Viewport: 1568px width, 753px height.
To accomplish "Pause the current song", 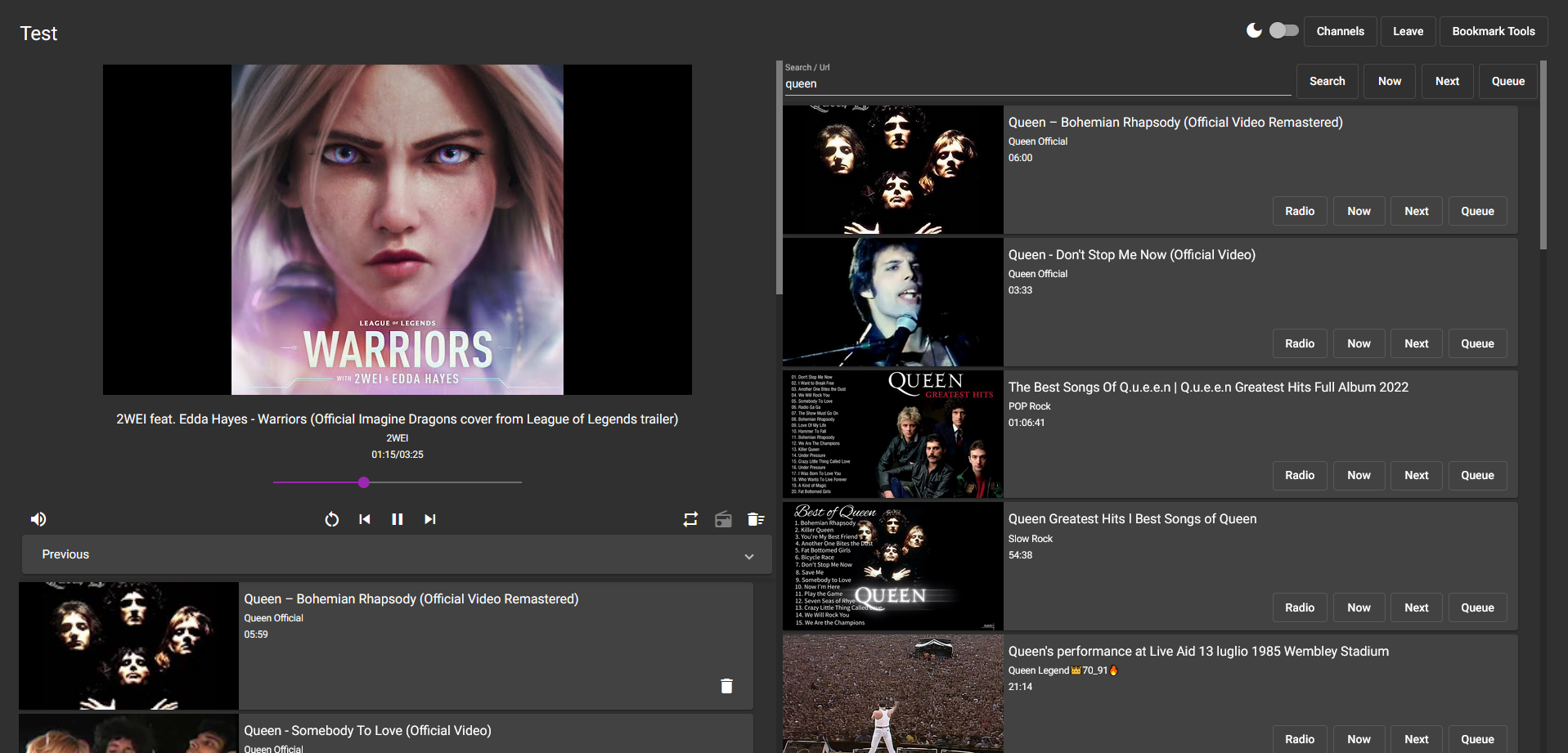I will click(x=398, y=519).
